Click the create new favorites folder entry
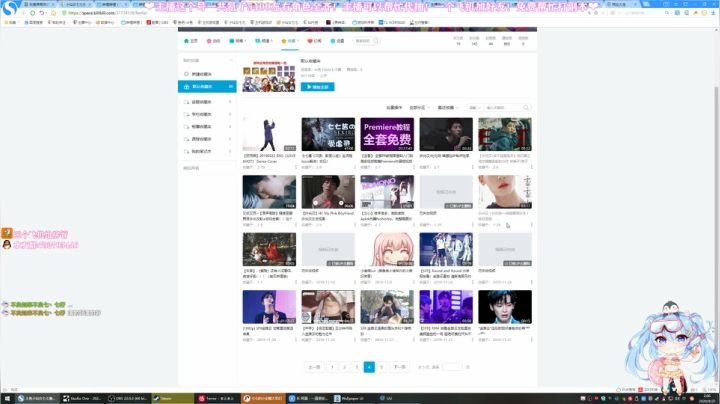720x404 pixels. 207,74
